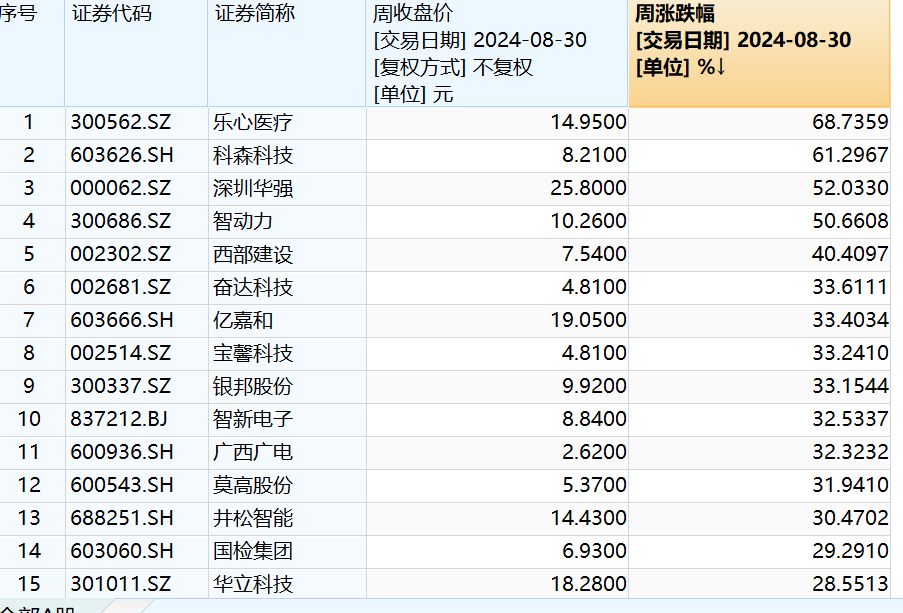Select stock code 002302.SZ
The image size is (903, 613).
click(121, 254)
